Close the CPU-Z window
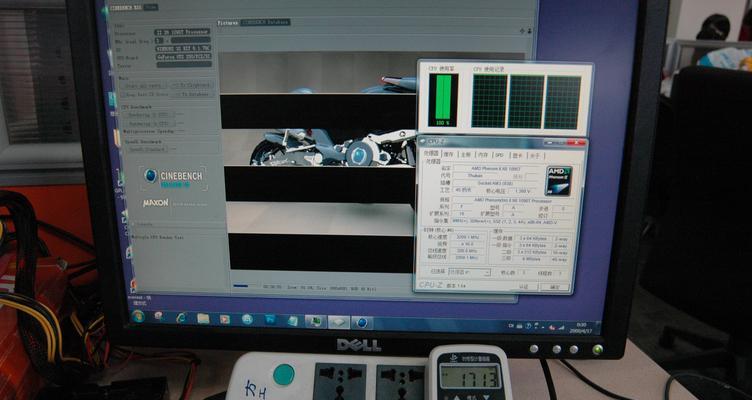752x400 pixels. click(576, 142)
